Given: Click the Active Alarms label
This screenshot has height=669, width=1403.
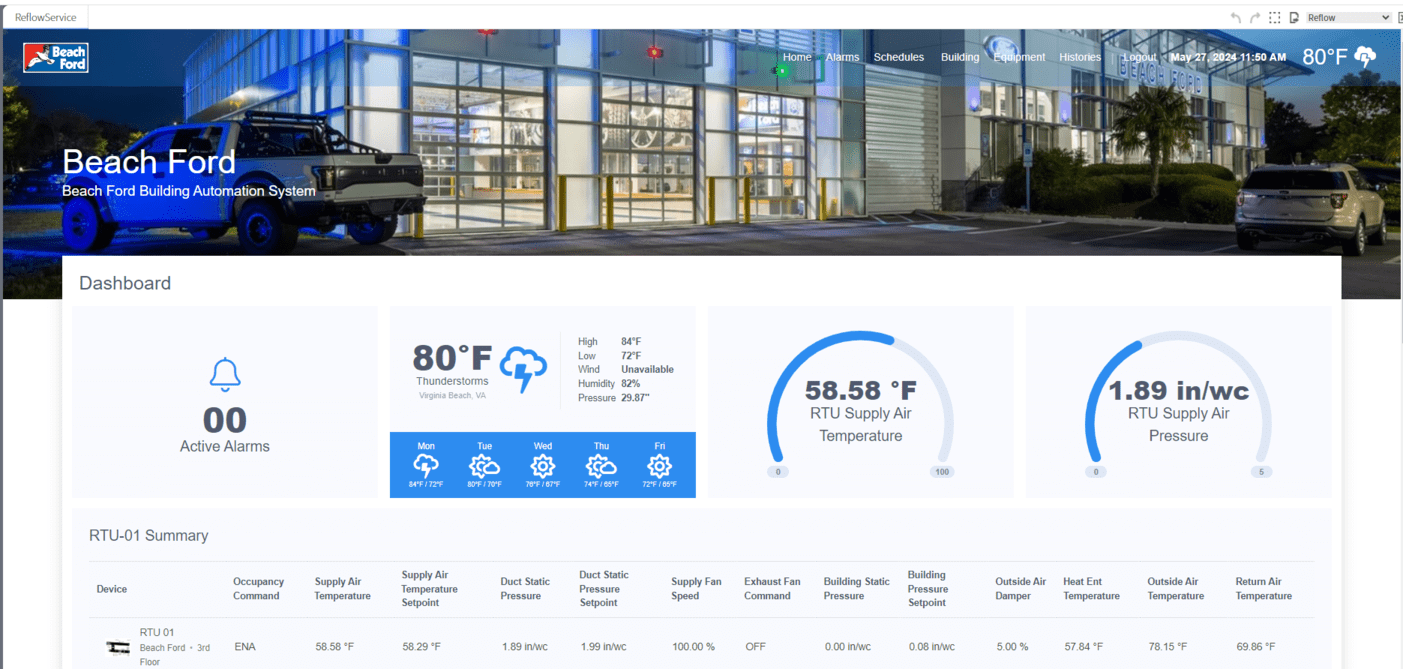Looking at the screenshot, I should [x=225, y=446].
